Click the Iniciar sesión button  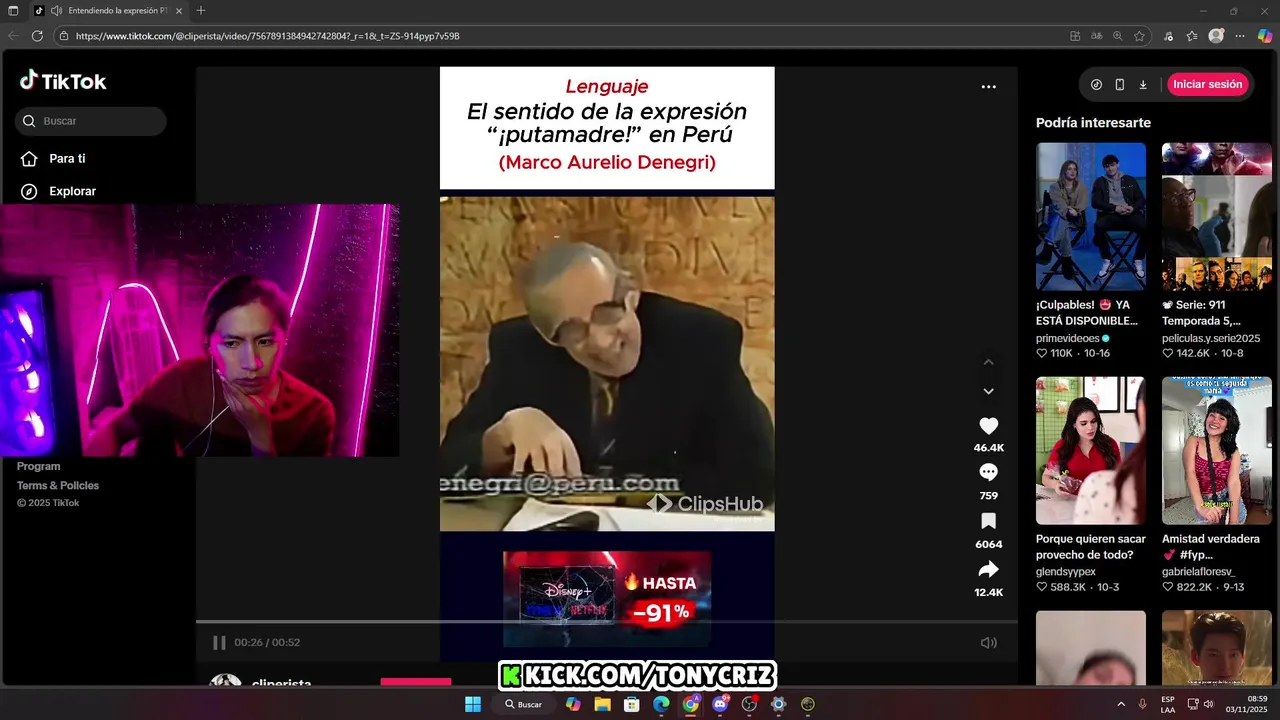(x=1207, y=84)
